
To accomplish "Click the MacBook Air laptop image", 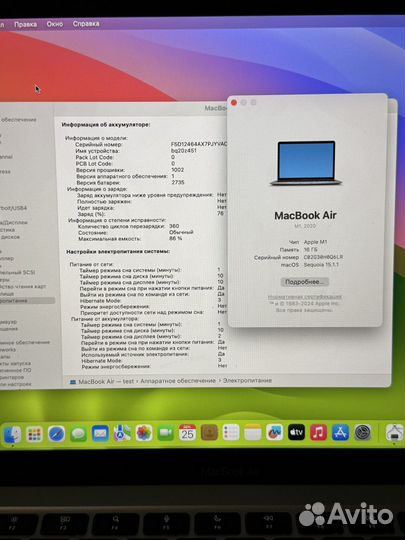I will click(307, 163).
